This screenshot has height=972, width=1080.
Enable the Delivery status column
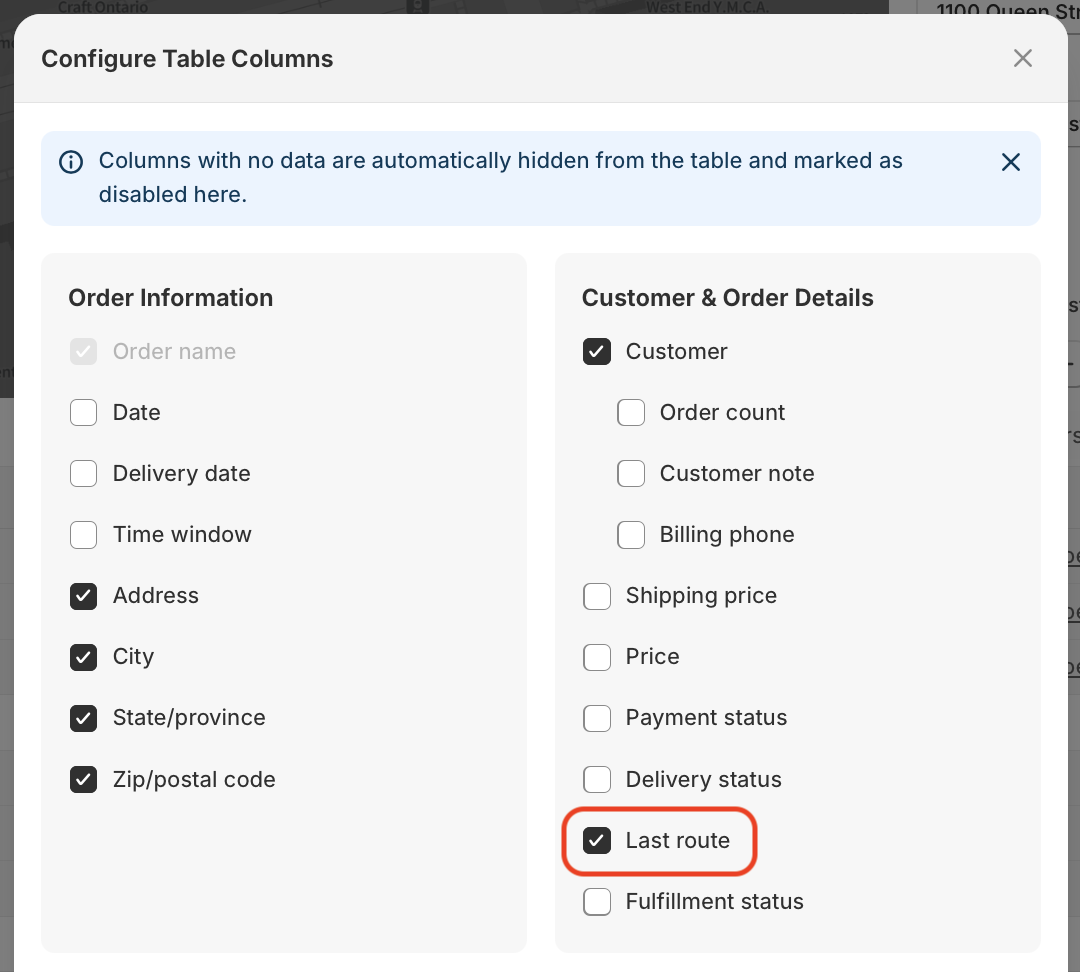(x=596, y=779)
